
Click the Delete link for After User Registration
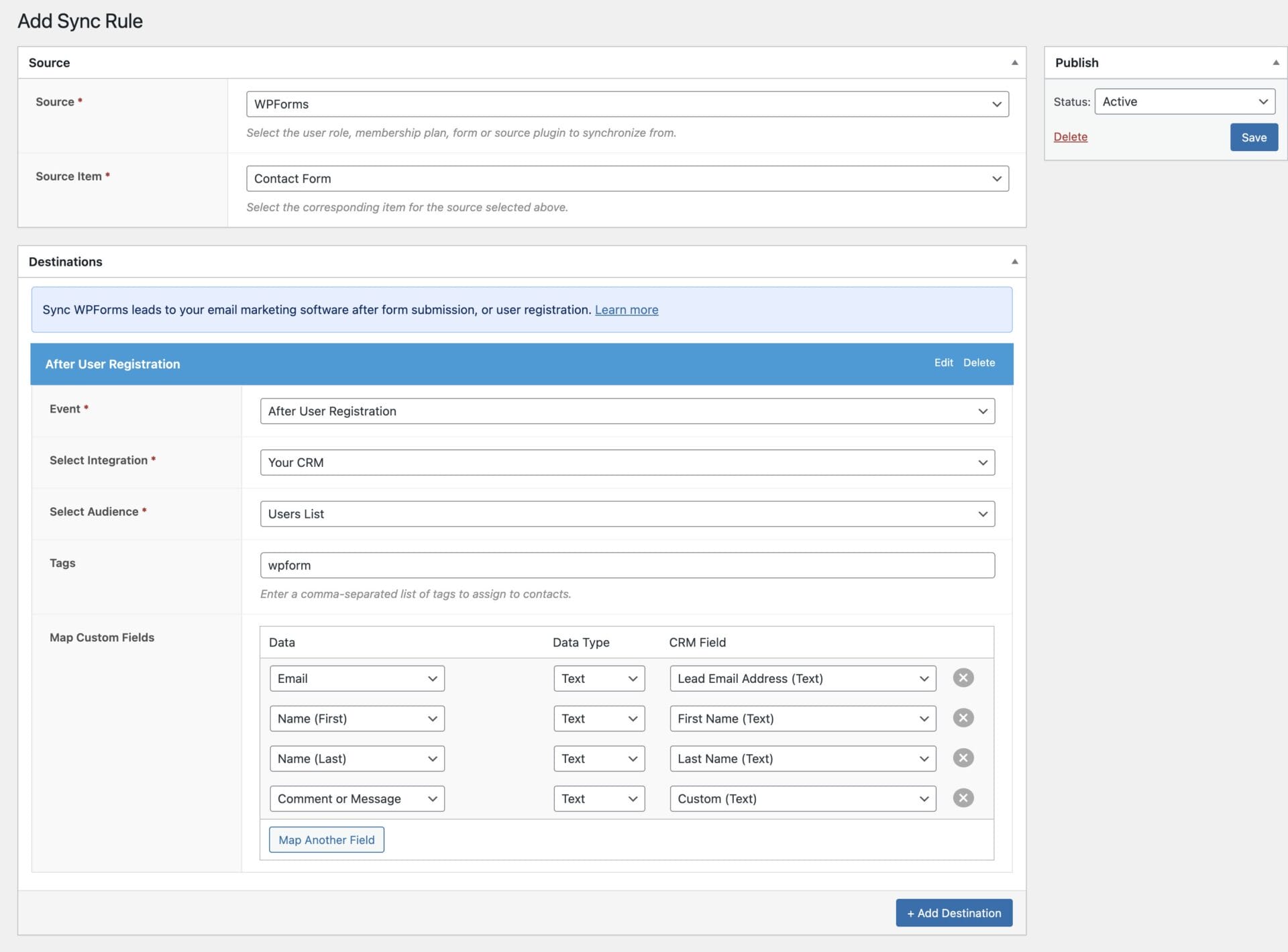[x=978, y=362]
